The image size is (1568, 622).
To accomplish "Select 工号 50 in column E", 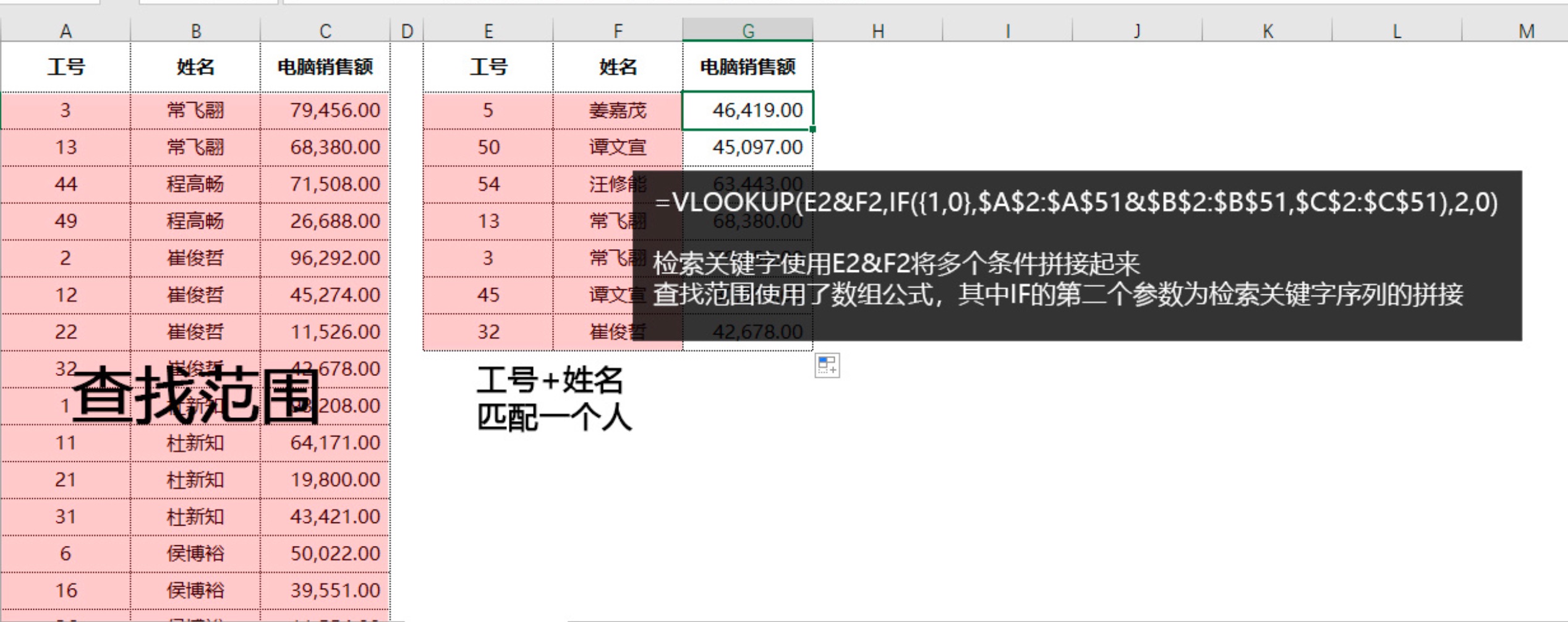I will click(x=488, y=148).
